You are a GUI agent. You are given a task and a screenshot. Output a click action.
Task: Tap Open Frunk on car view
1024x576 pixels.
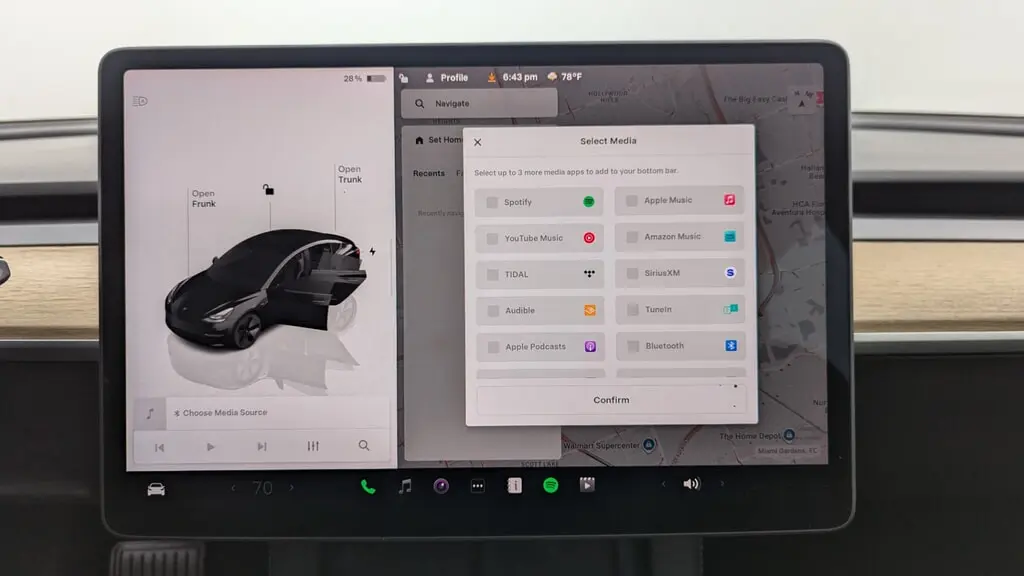click(204, 199)
